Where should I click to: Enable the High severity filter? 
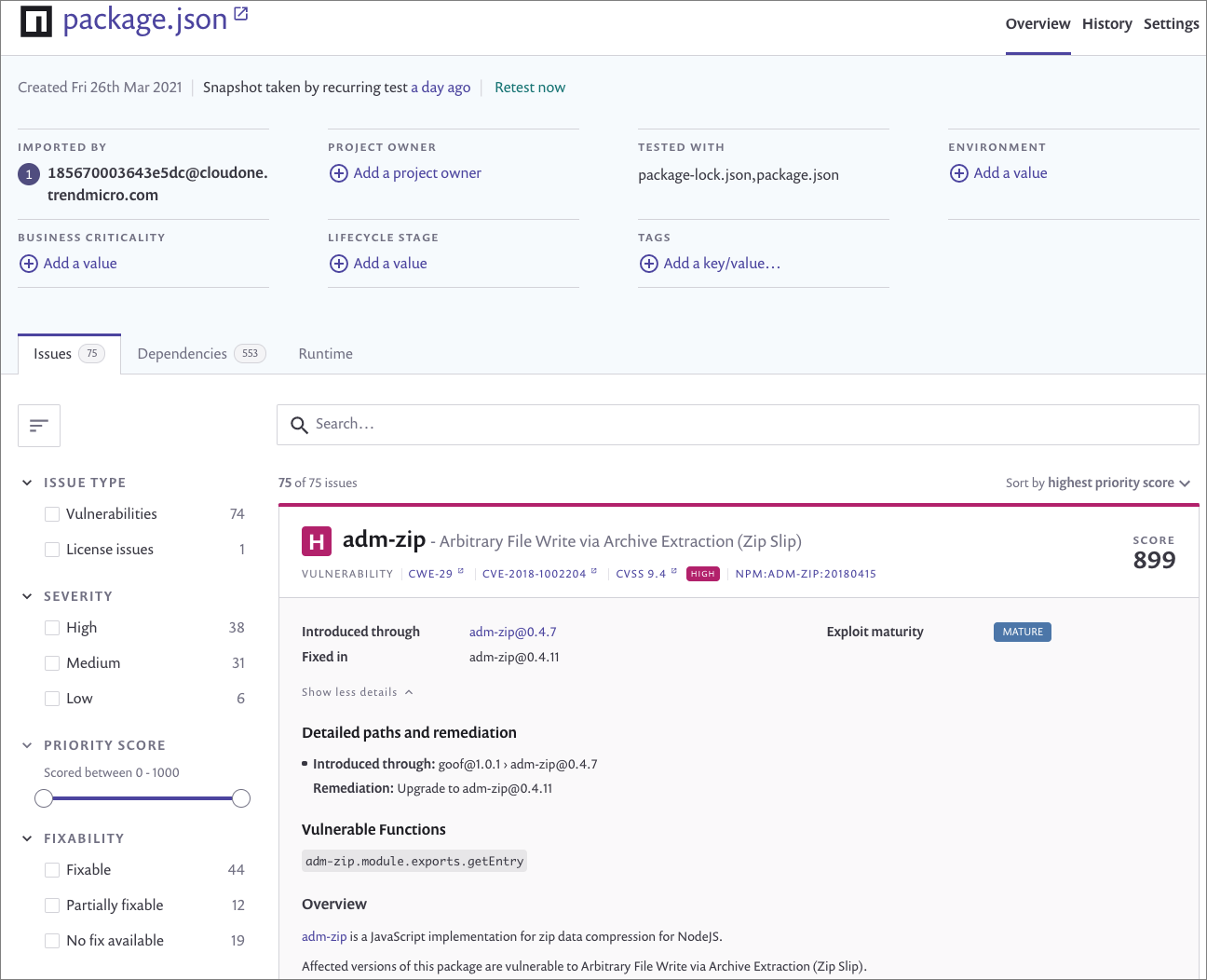tap(52, 628)
